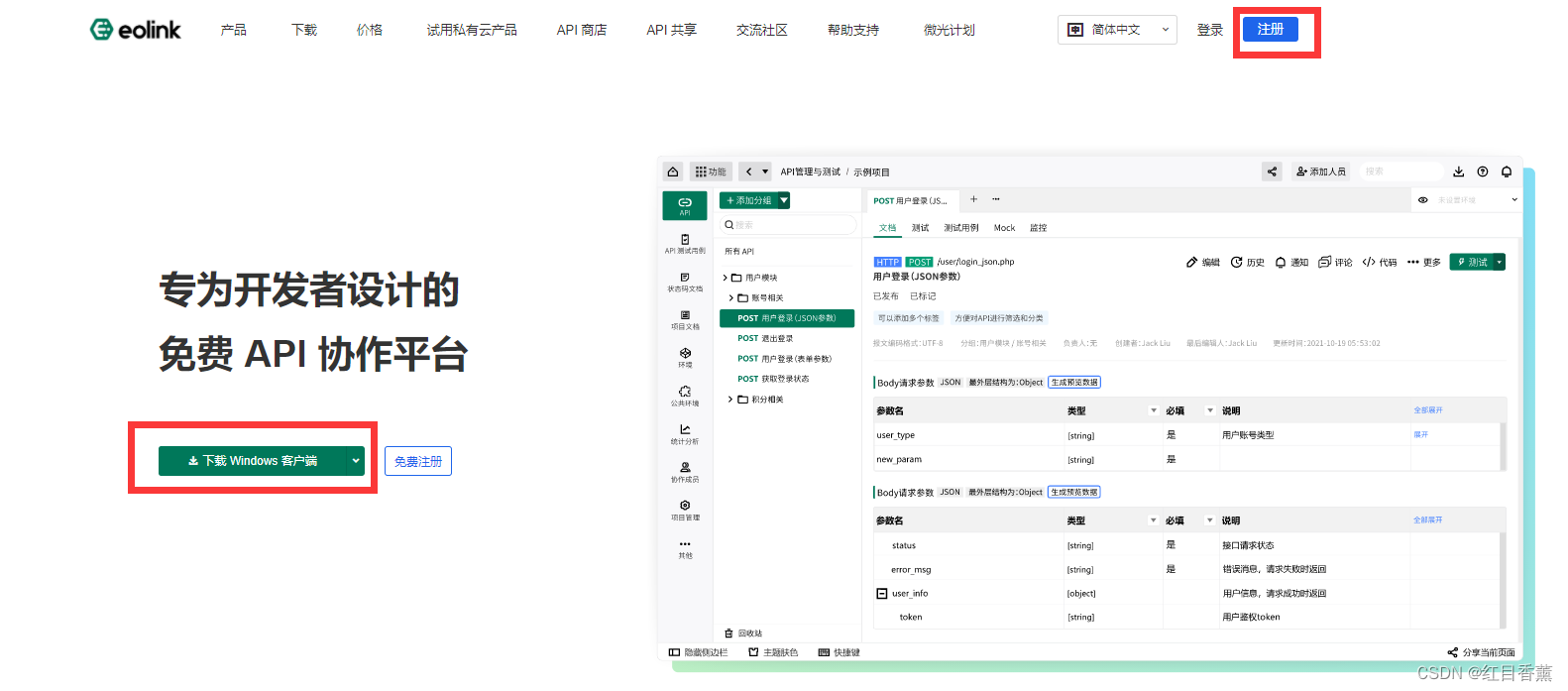Expand the 积分相关 folder

730,400
